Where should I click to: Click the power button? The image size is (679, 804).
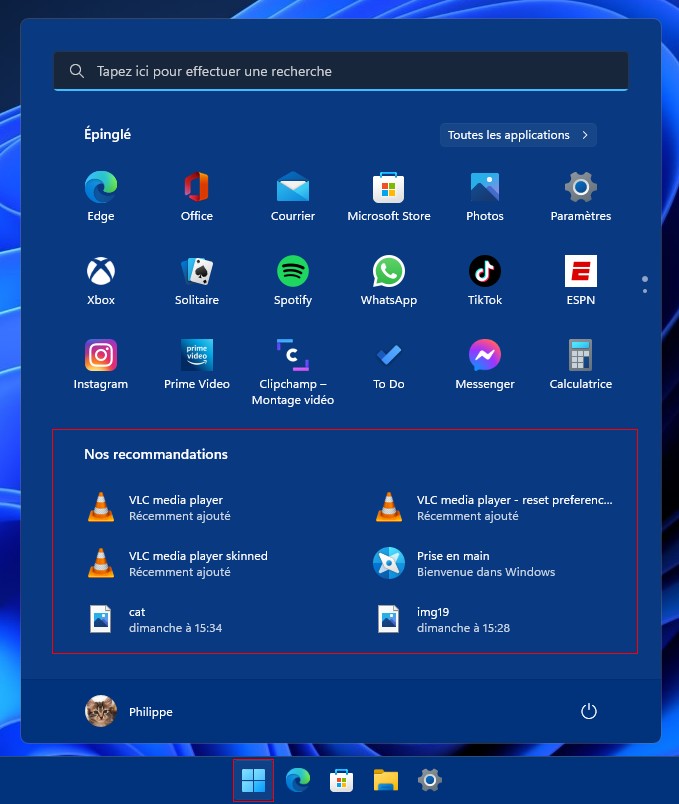click(589, 711)
